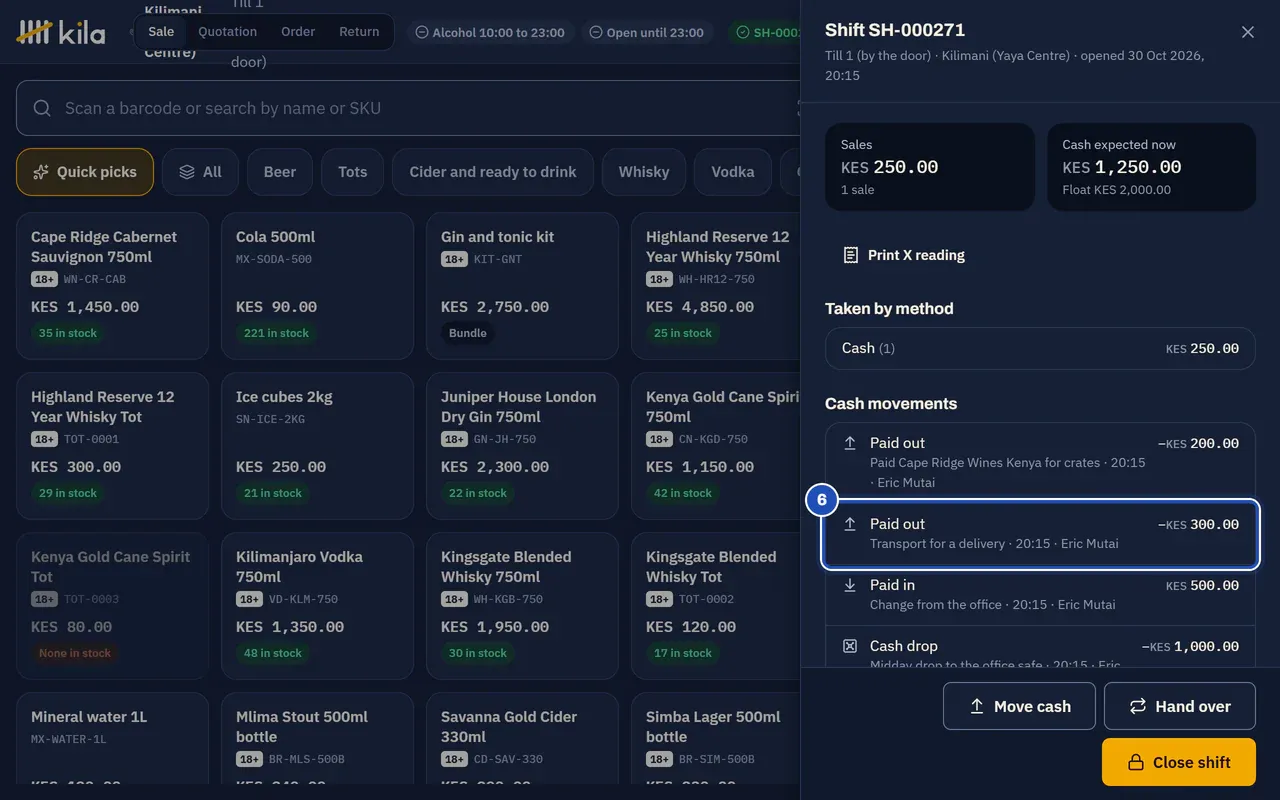The height and width of the screenshot is (800, 1280).
Task: Select the Beer category
Action: [280, 172]
